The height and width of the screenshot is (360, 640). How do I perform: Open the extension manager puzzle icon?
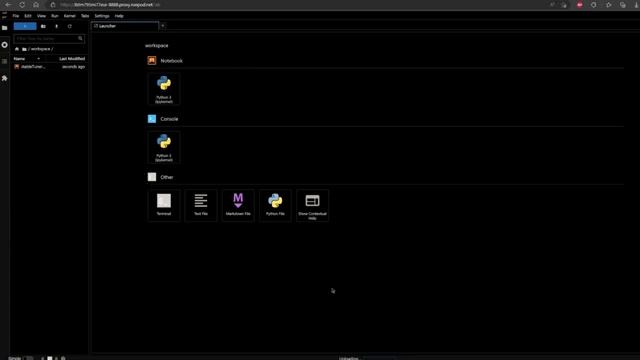[x=4, y=78]
